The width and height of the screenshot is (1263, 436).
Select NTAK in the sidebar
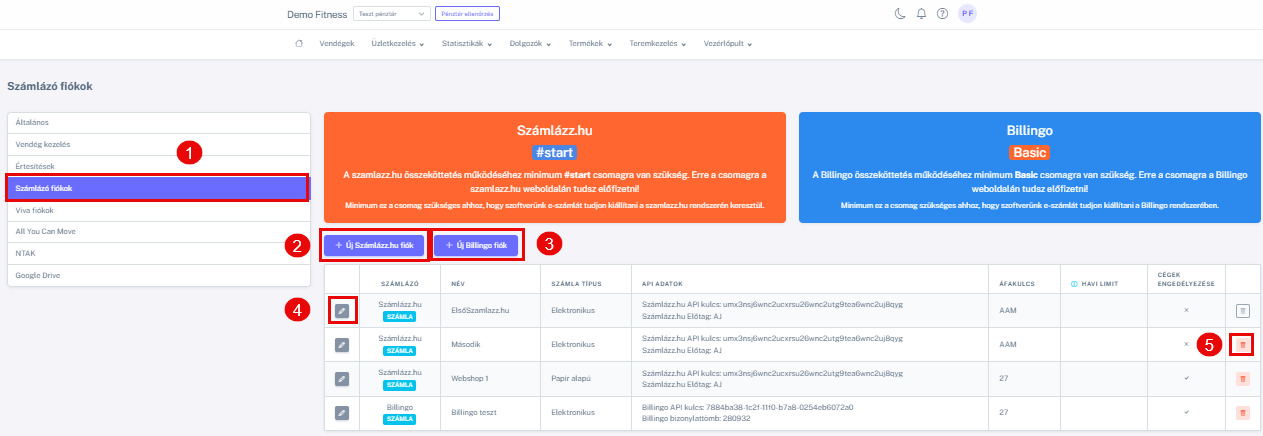coord(158,253)
